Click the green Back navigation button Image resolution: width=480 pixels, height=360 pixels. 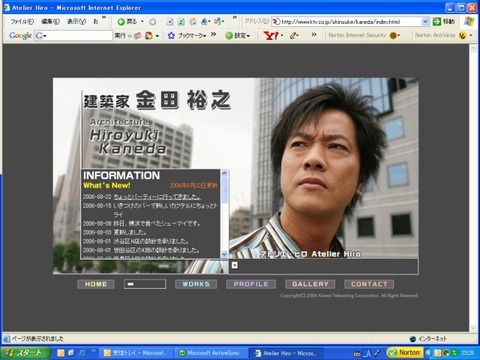127,22
